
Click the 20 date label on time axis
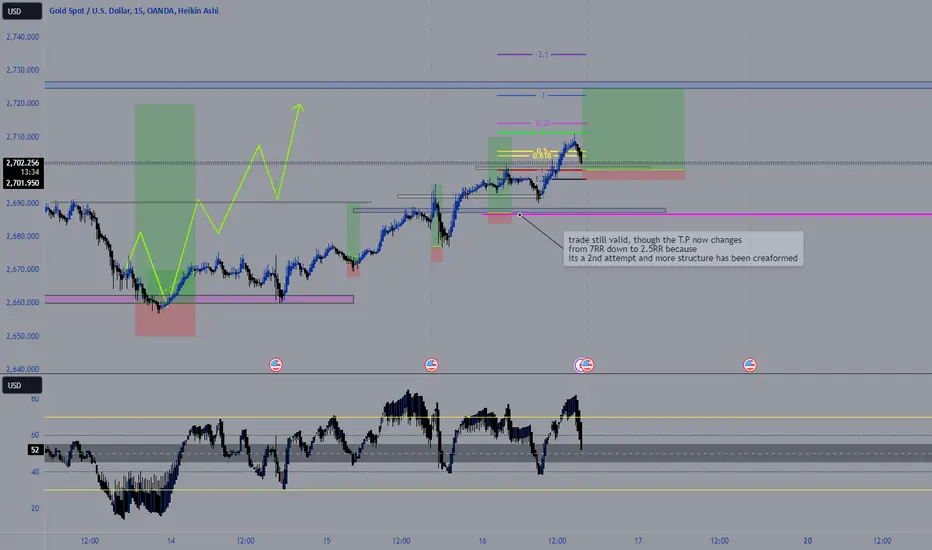808,540
